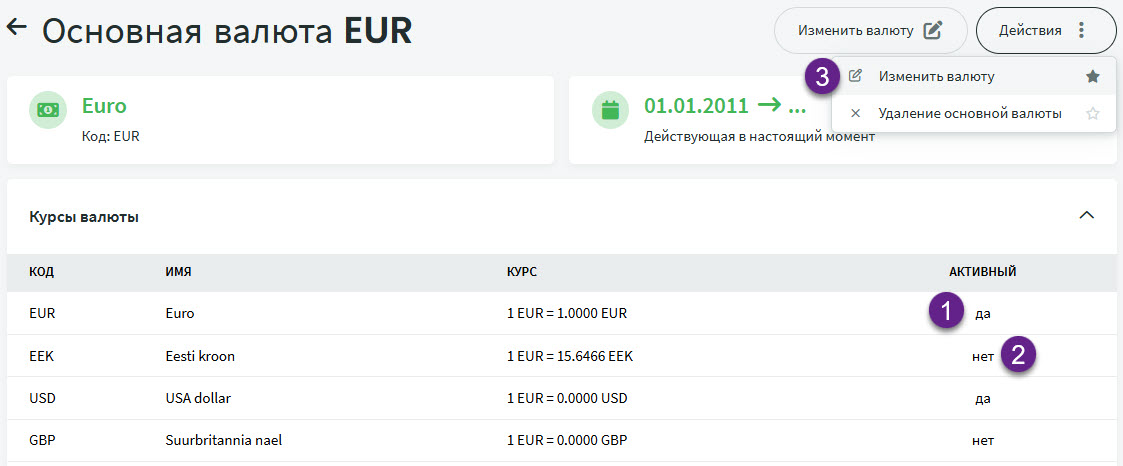
Task: Click the Euro currency name heading
Action: 104,106
